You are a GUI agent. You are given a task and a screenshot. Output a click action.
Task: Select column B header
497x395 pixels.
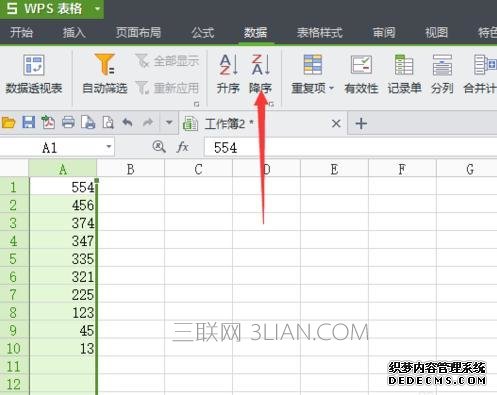pyautogui.click(x=131, y=169)
